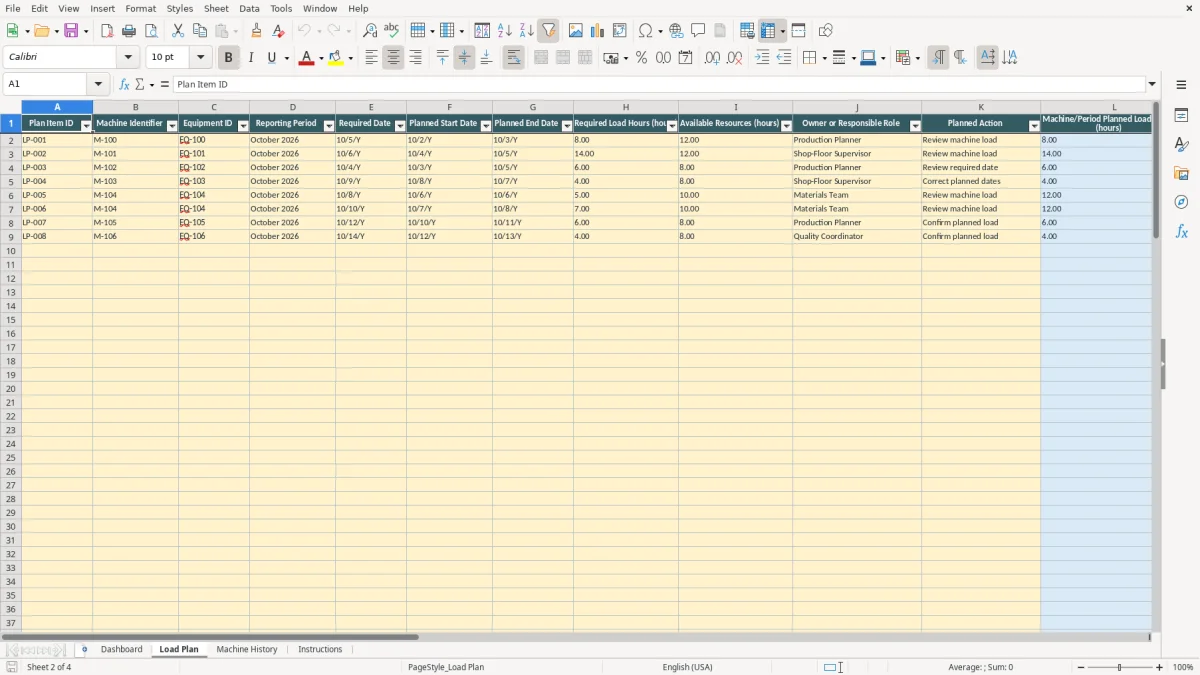Toggle Wrap Text
The image size is (1200, 675).
tap(513, 58)
